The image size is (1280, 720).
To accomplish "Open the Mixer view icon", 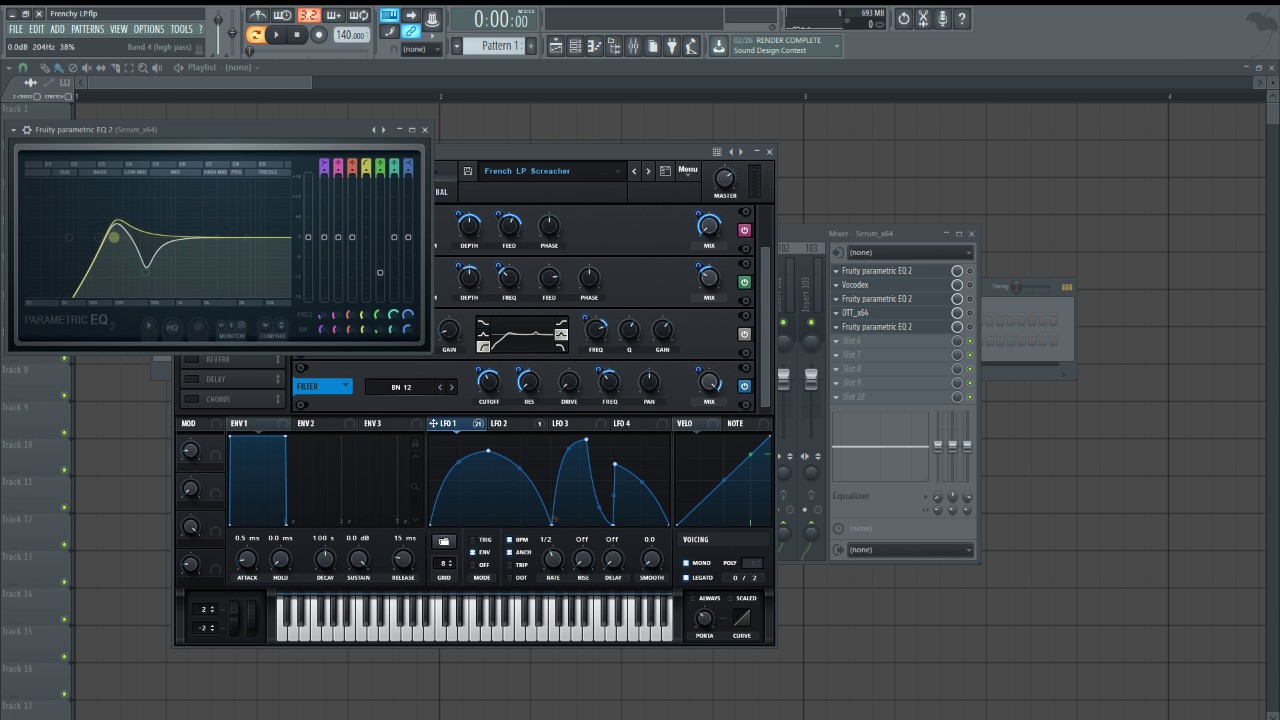I will pyautogui.click(x=633, y=46).
